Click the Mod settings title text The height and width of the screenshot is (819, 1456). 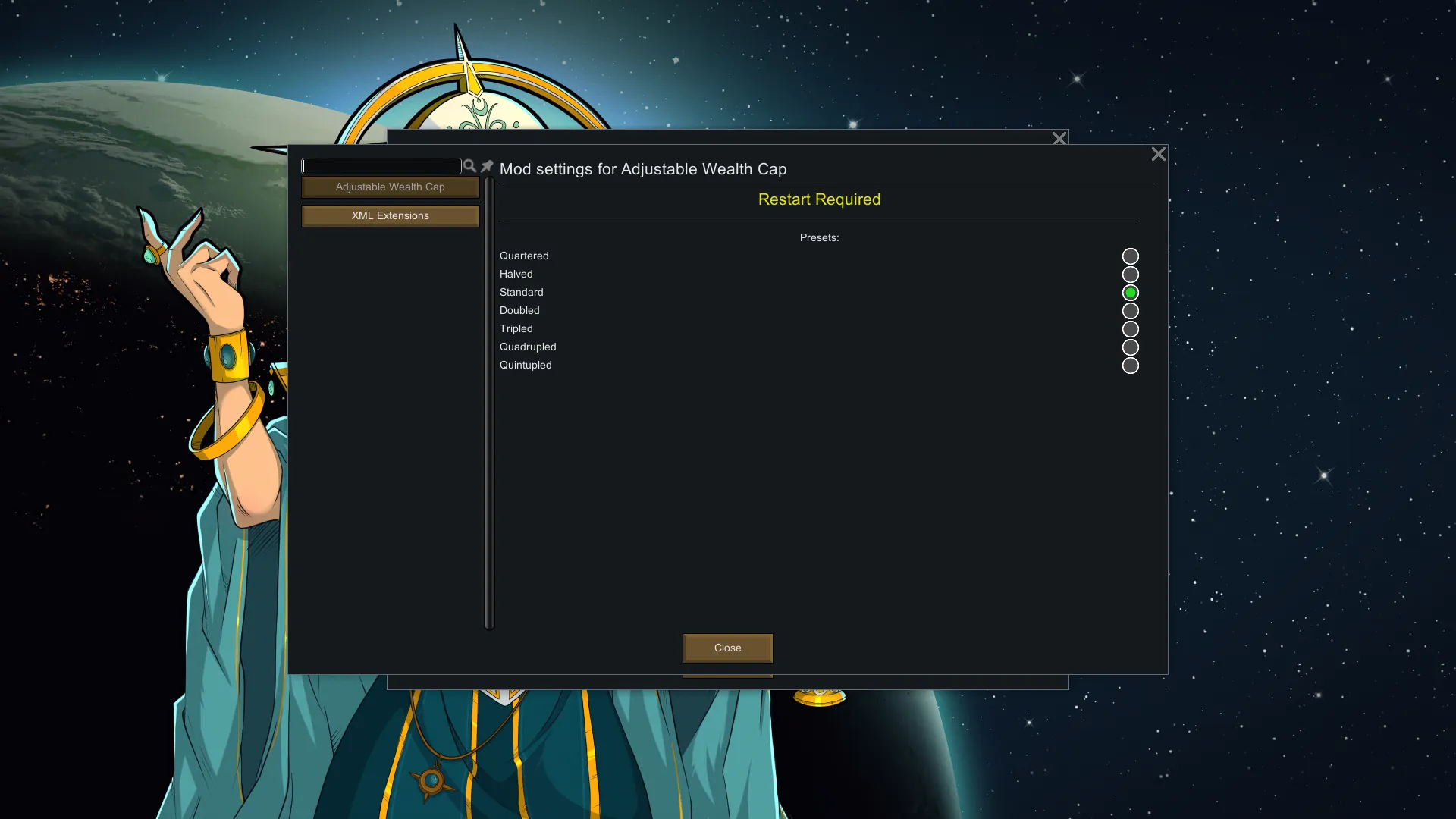click(x=643, y=169)
